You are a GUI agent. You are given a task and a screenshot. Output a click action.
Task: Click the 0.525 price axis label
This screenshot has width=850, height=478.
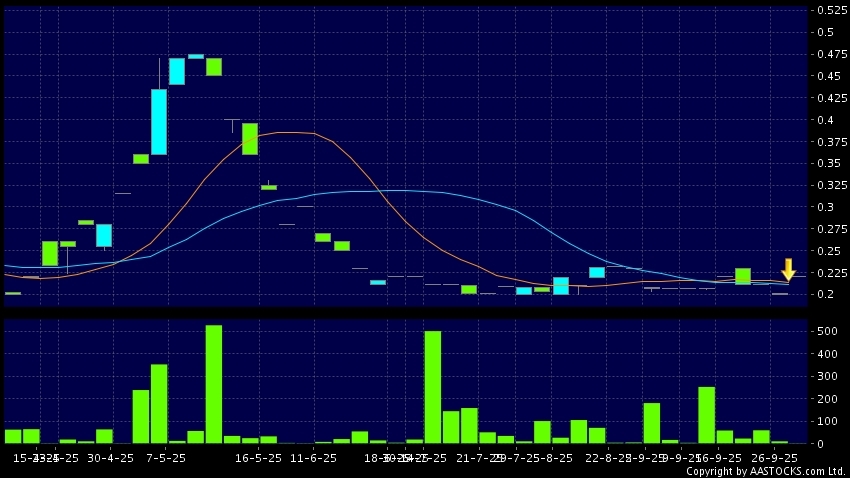[x=826, y=10]
